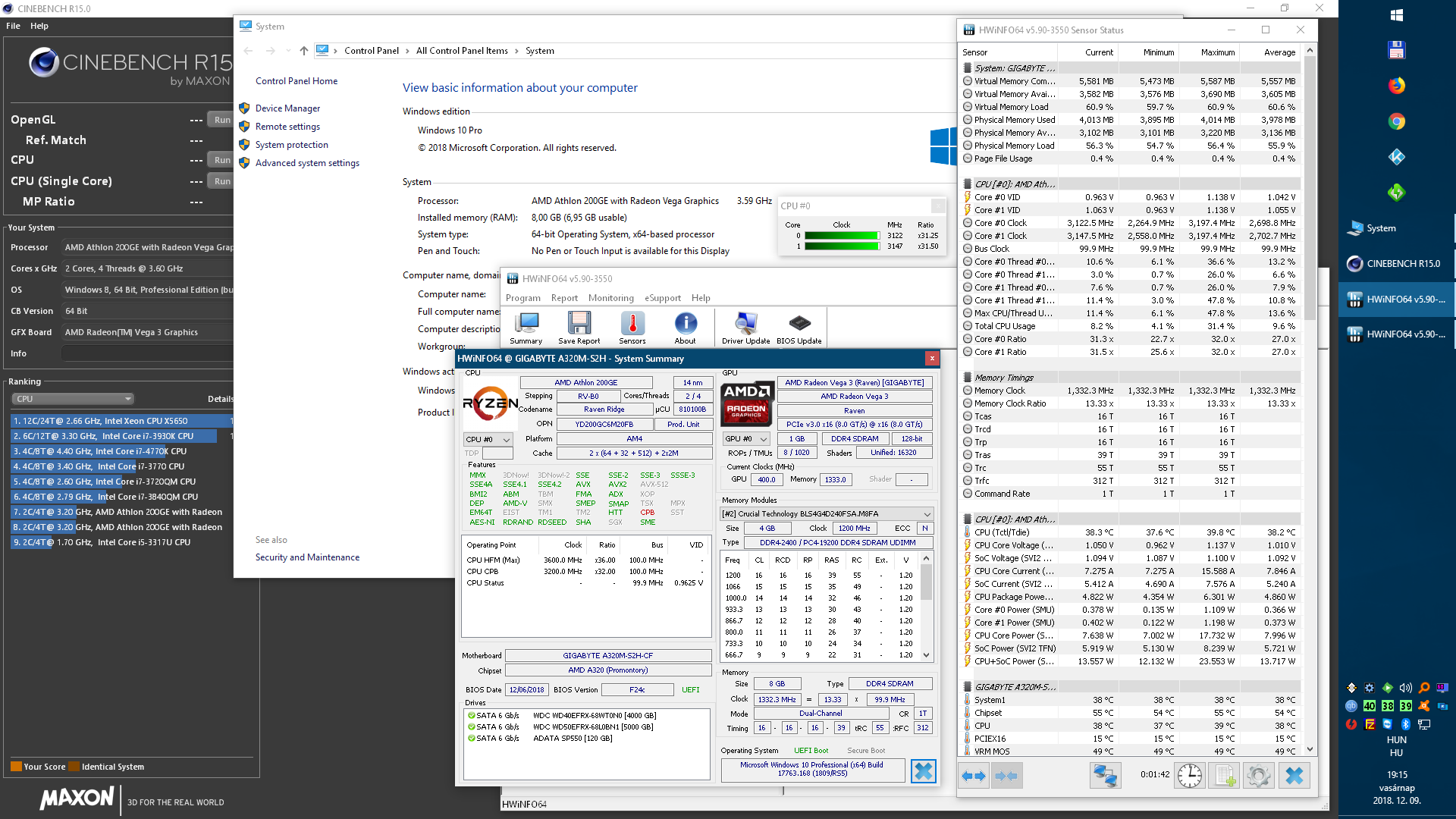Open Security and Maintenance link

307,557
